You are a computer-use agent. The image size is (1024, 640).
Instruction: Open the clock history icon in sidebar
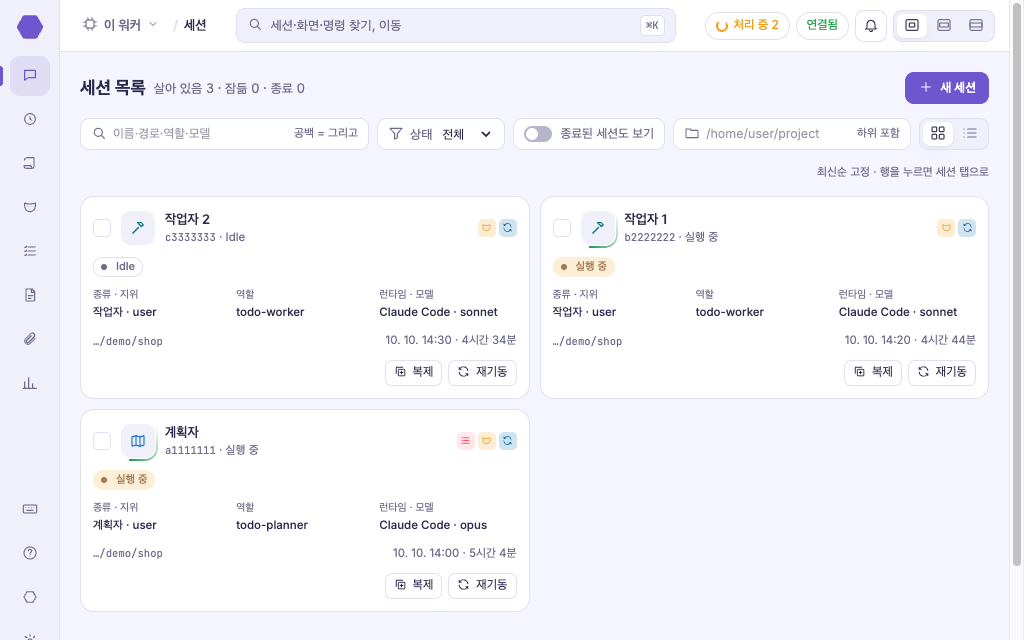30,120
